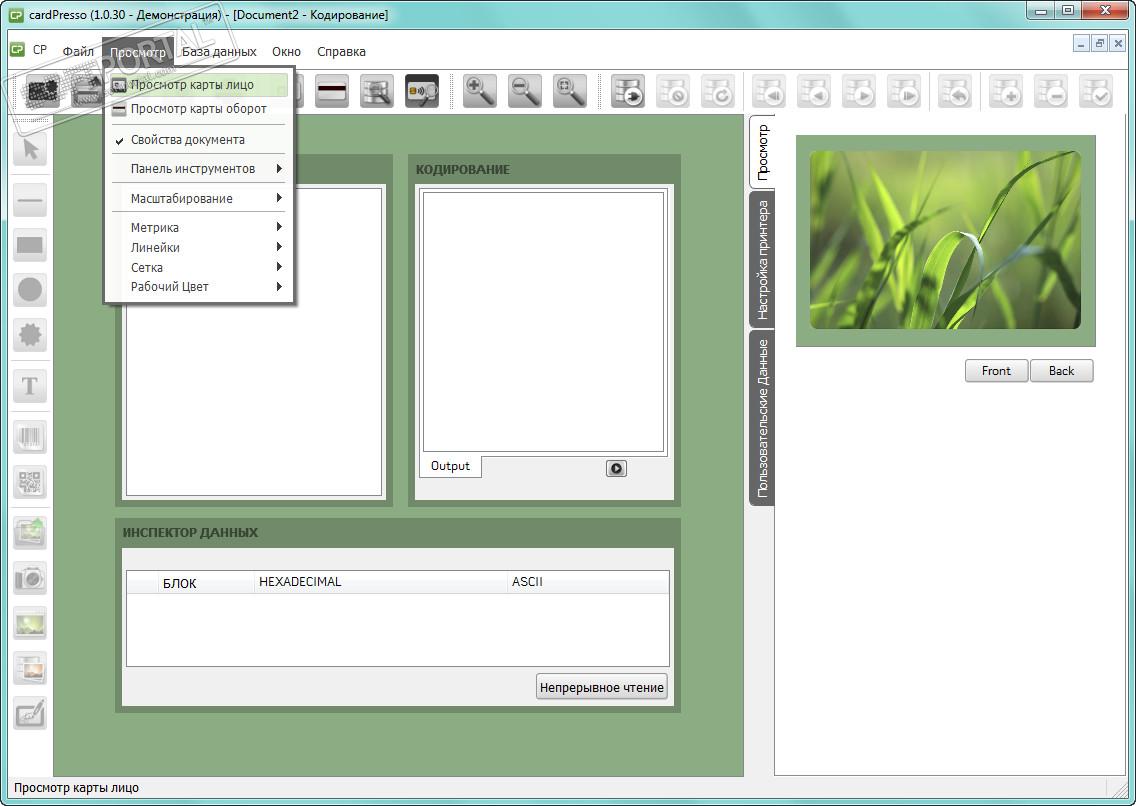Click the card design toolbar icon at far left
Viewport: 1136px width, 806px height.
pyautogui.click(x=43, y=91)
